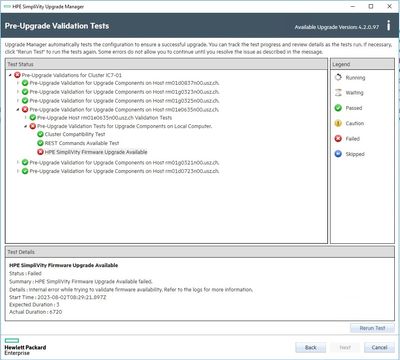Click the Caution yellow legend icon
The image size is (400, 360).
338,123
